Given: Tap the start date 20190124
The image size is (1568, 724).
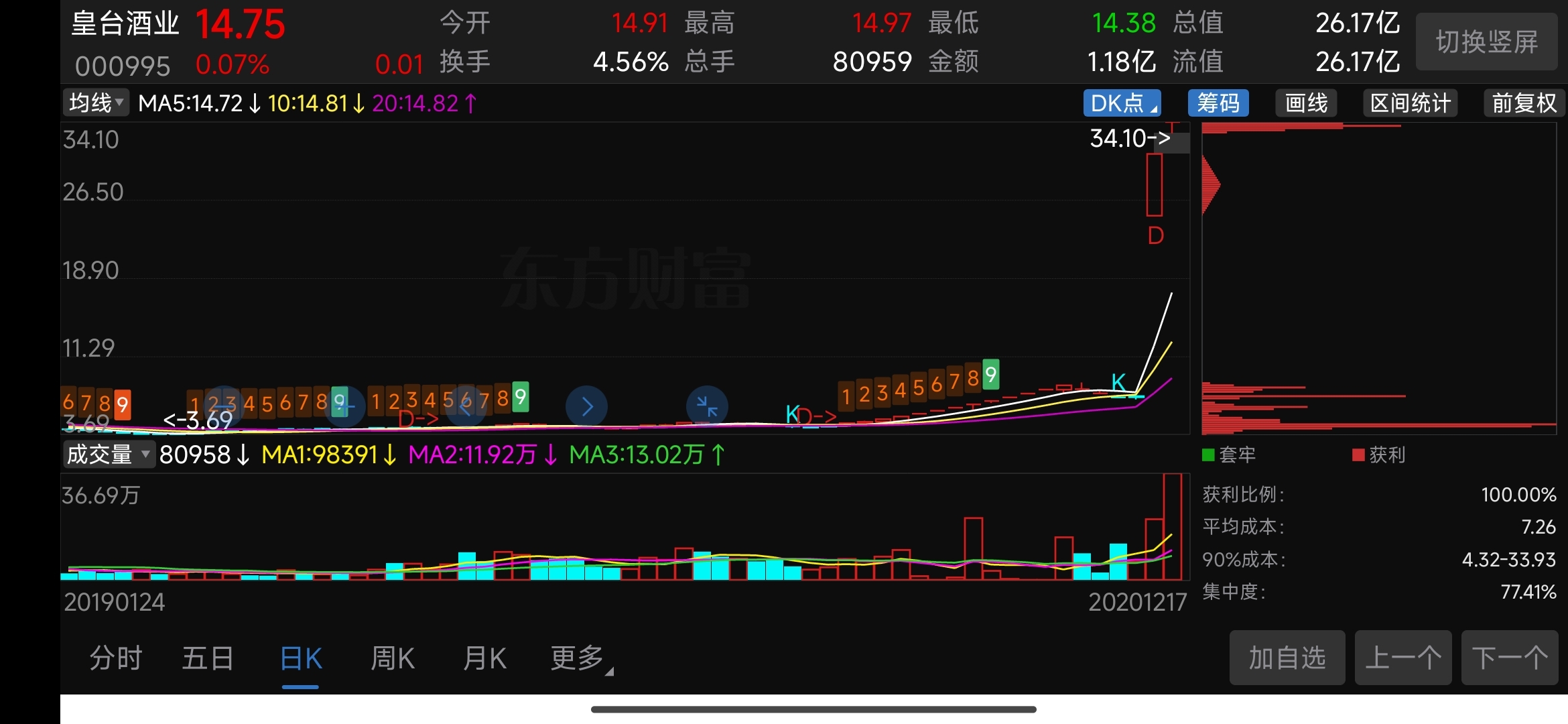Looking at the screenshot, I should pyautogui.click(x=115, y=602).
